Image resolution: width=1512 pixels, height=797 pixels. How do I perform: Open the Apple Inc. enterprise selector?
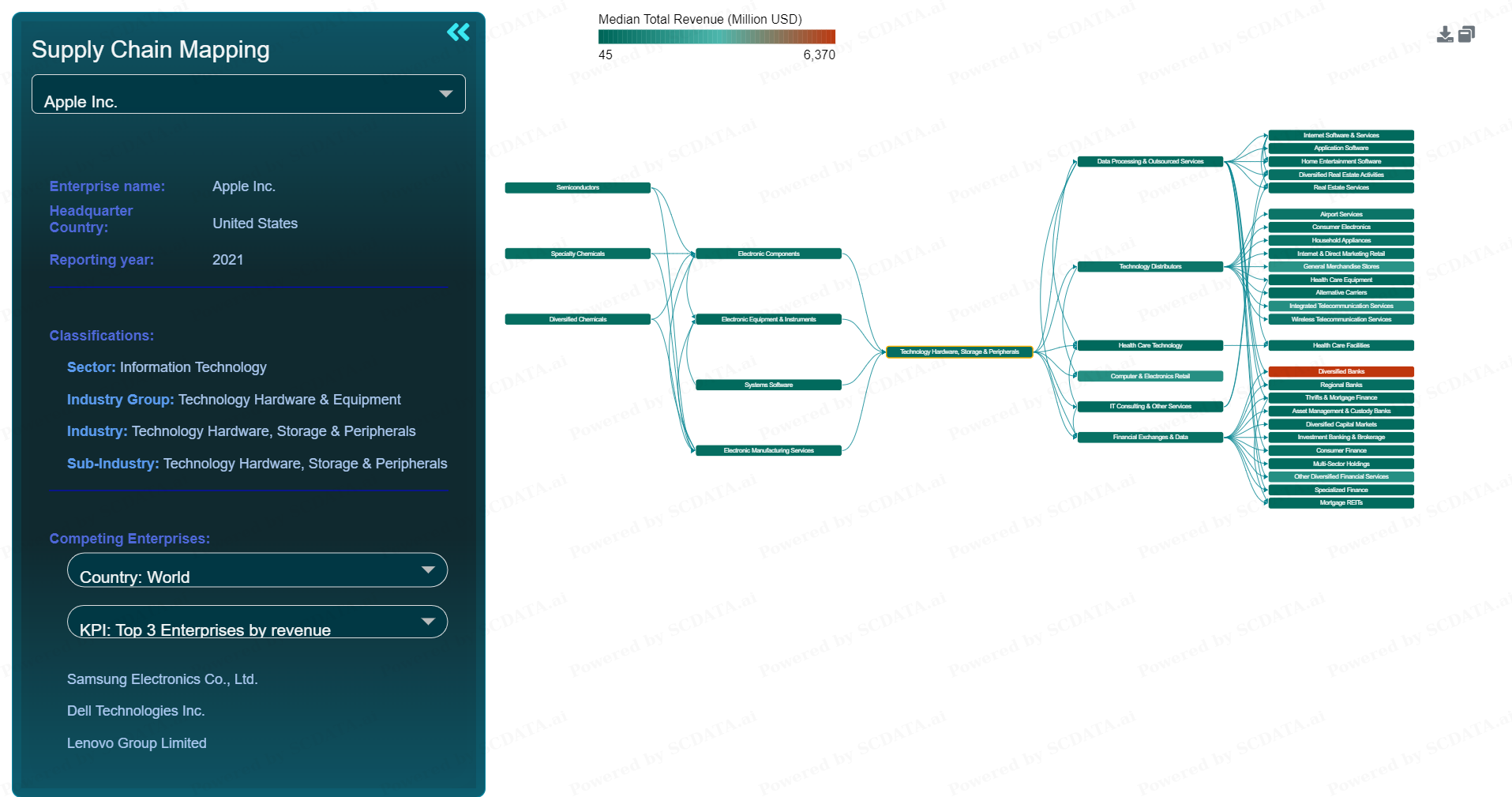coord(248,94)
